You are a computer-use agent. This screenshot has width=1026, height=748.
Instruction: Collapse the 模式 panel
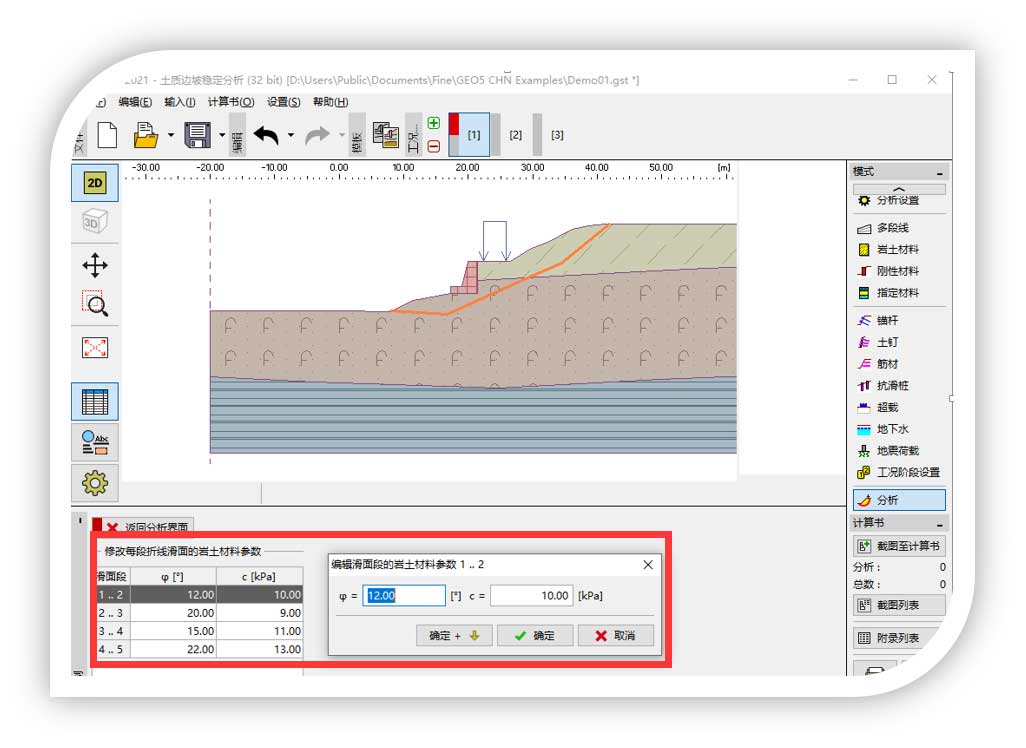(939, 173)
